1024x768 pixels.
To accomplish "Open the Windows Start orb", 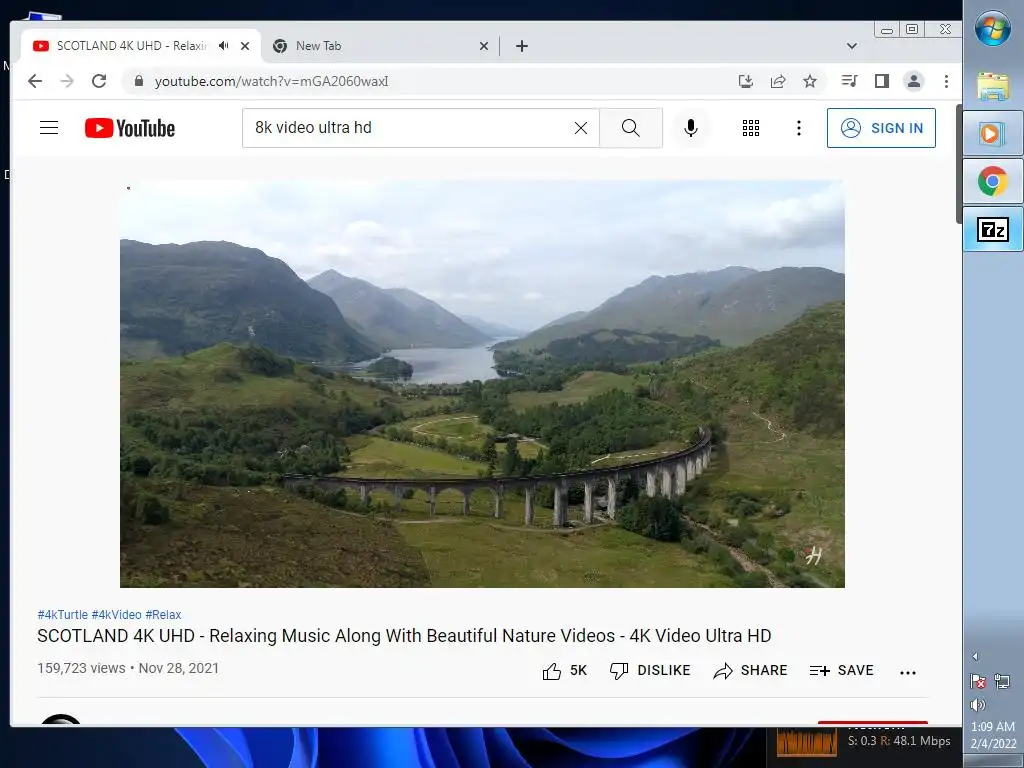I will click(x=993, y=29).
